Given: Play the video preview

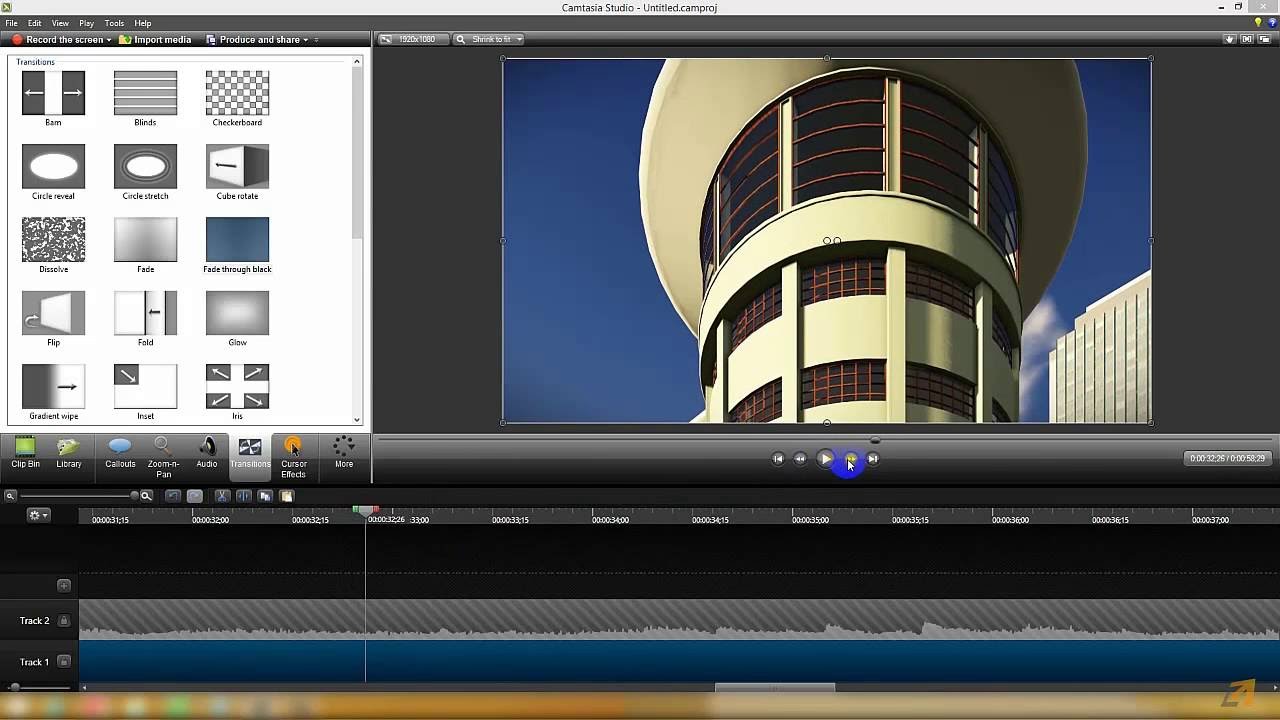Looking at the screenshot, I should point(825,459).
